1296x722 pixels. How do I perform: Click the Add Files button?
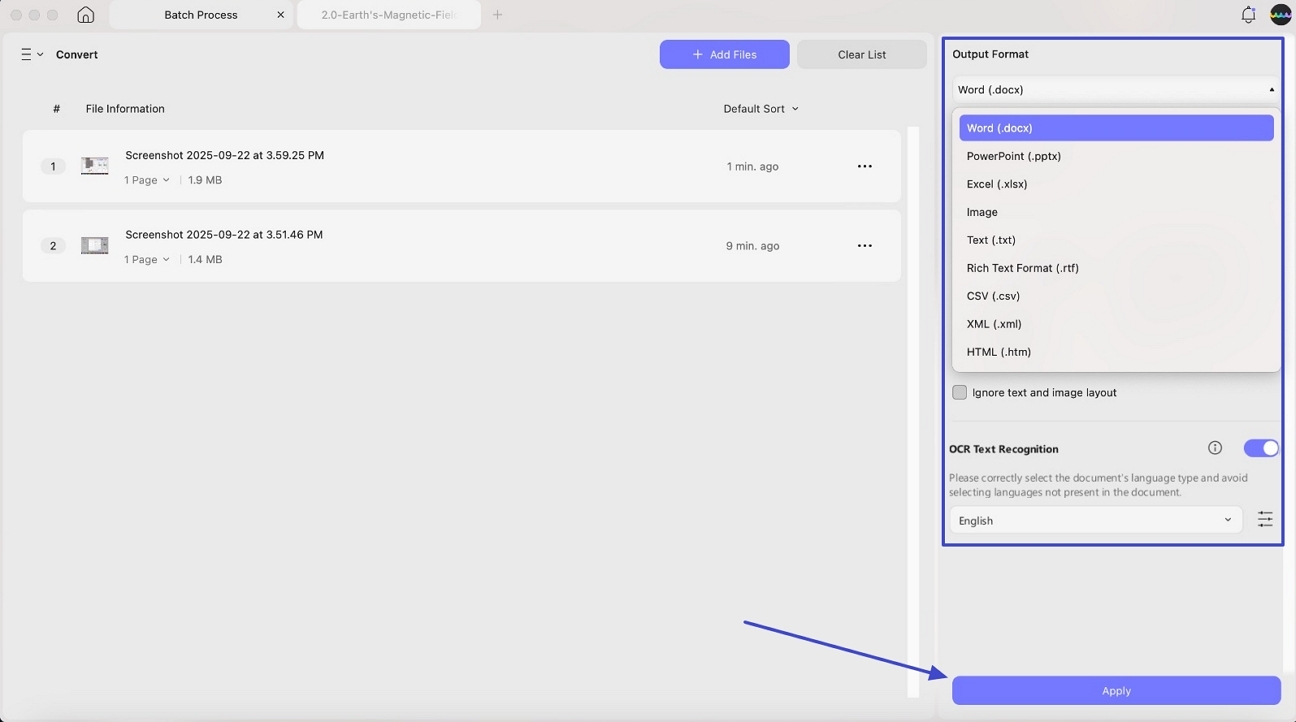(x=724, y=54)
